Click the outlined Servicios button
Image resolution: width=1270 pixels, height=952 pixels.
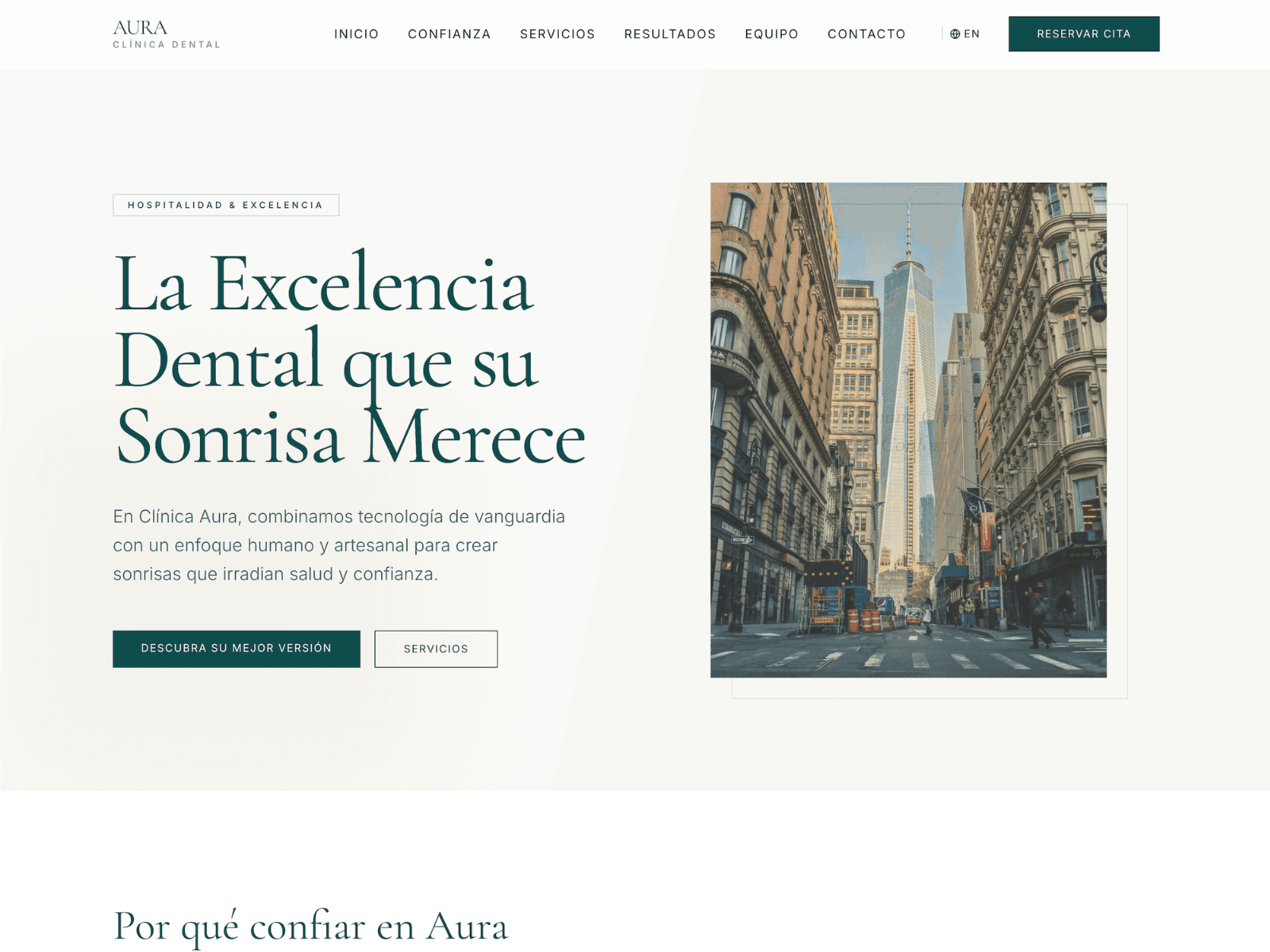pyautogui.click(x=436, y=648)
